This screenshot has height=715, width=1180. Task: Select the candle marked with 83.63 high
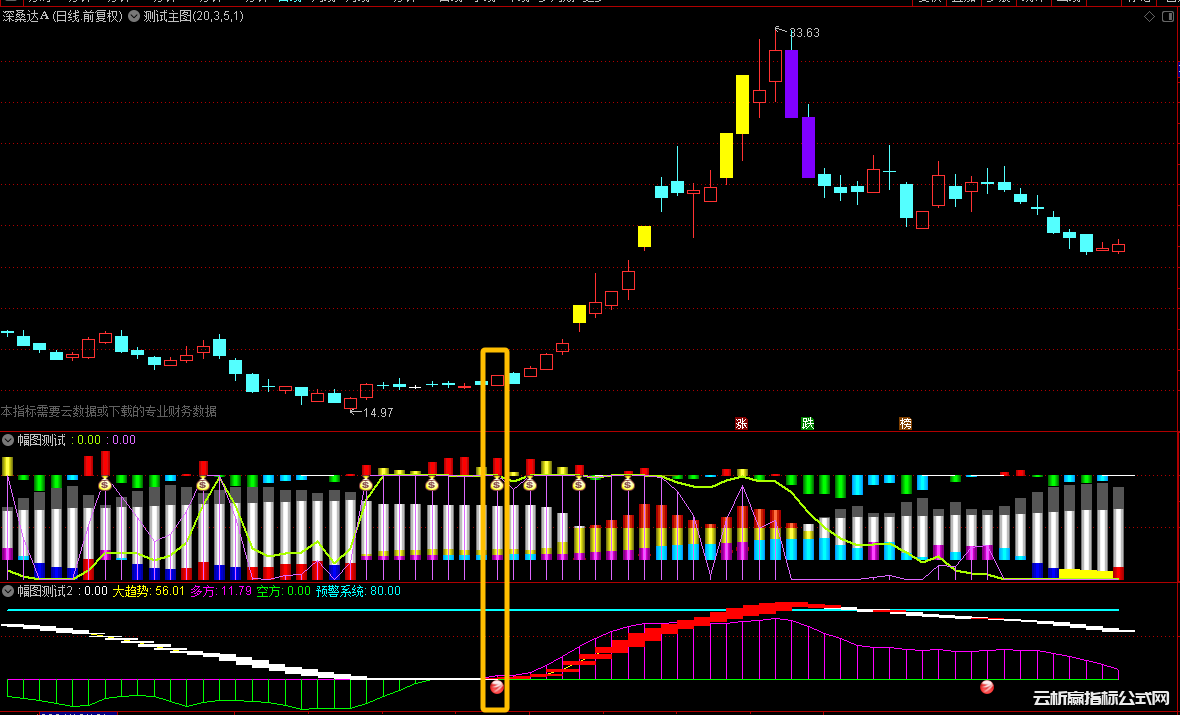tap(775, 64)
